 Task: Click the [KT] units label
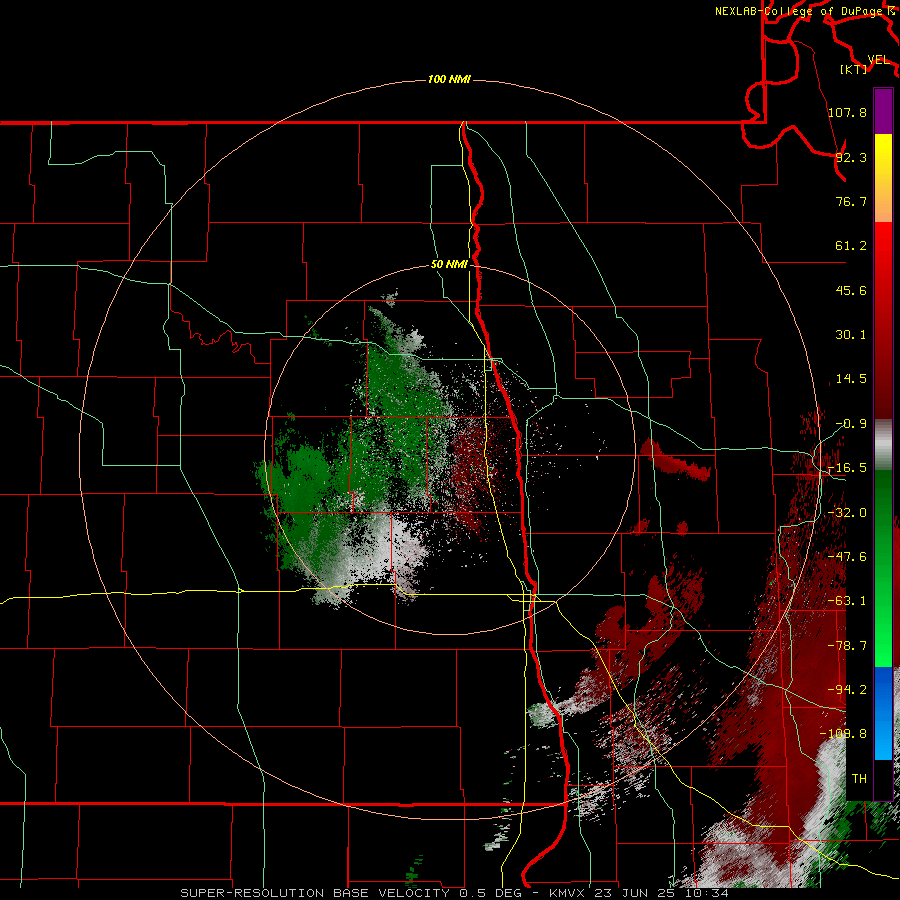854,69
